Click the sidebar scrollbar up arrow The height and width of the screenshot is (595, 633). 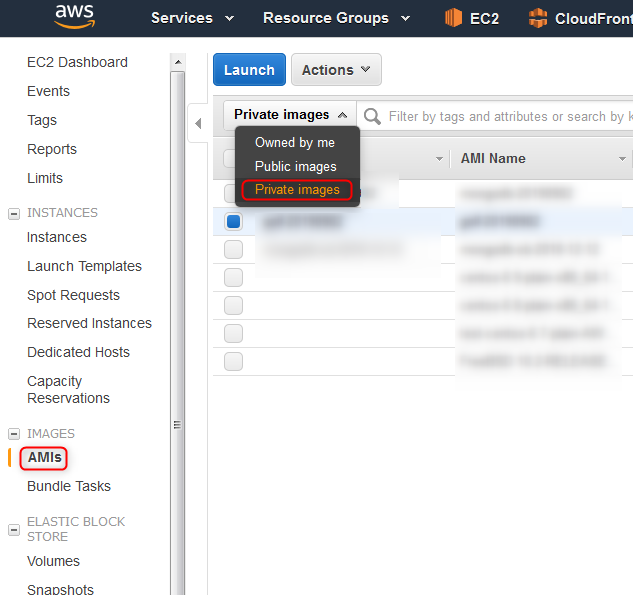tap(178, 62)
